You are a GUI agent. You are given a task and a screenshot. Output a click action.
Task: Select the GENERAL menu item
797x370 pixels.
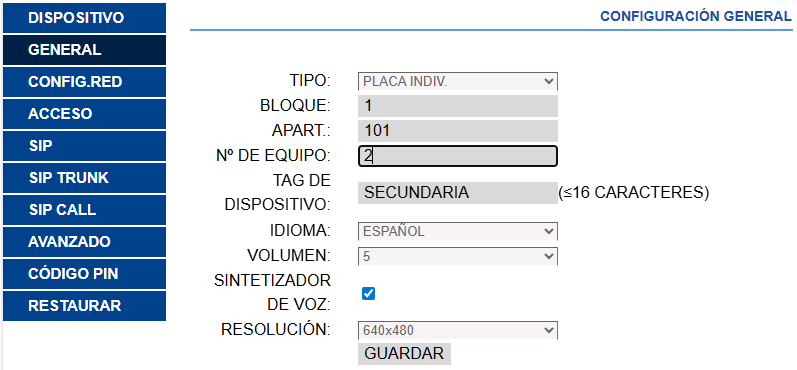point(84,50)
